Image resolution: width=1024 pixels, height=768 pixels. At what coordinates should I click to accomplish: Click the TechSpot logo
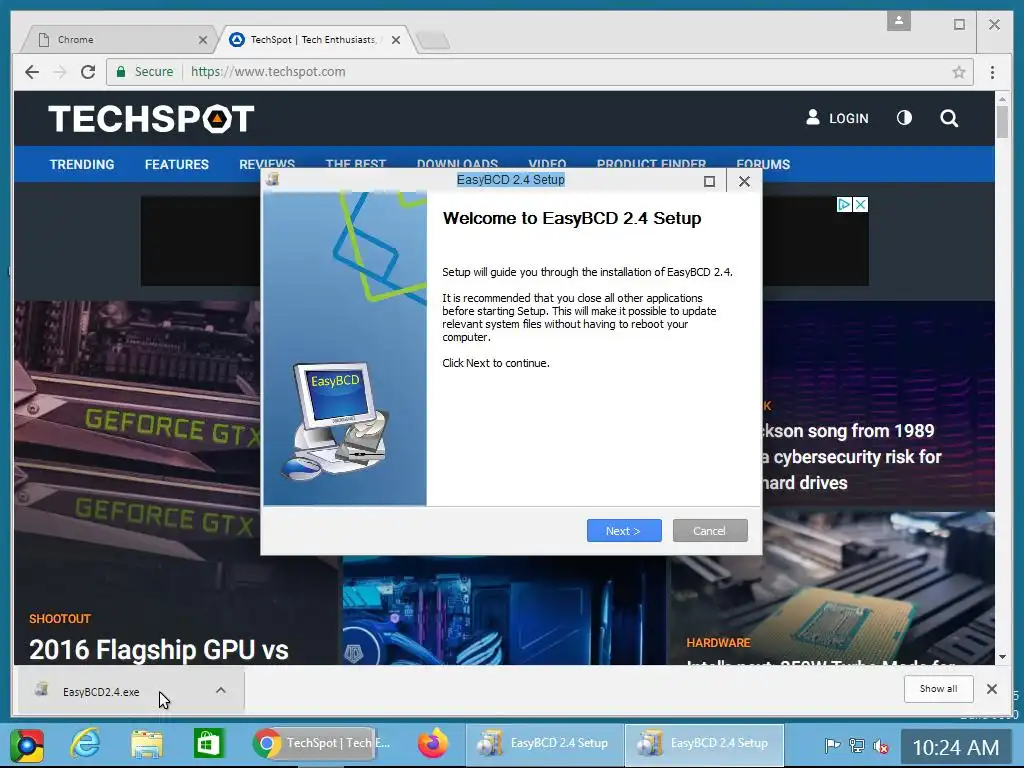click(x=151, y=119)
